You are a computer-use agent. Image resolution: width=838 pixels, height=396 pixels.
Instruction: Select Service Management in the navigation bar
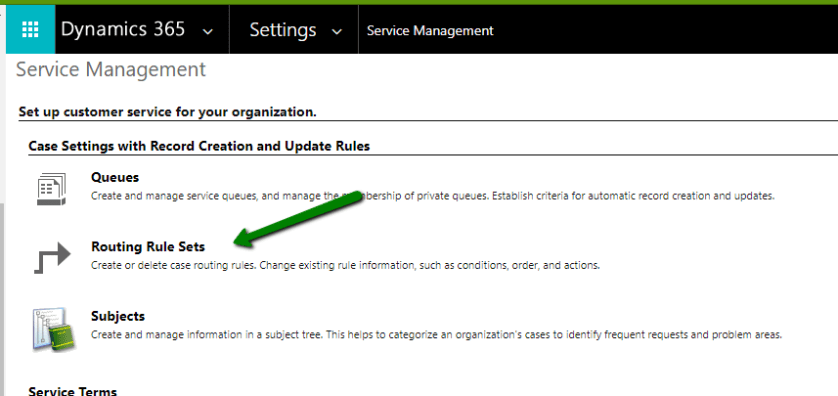[x=430, y=30]
